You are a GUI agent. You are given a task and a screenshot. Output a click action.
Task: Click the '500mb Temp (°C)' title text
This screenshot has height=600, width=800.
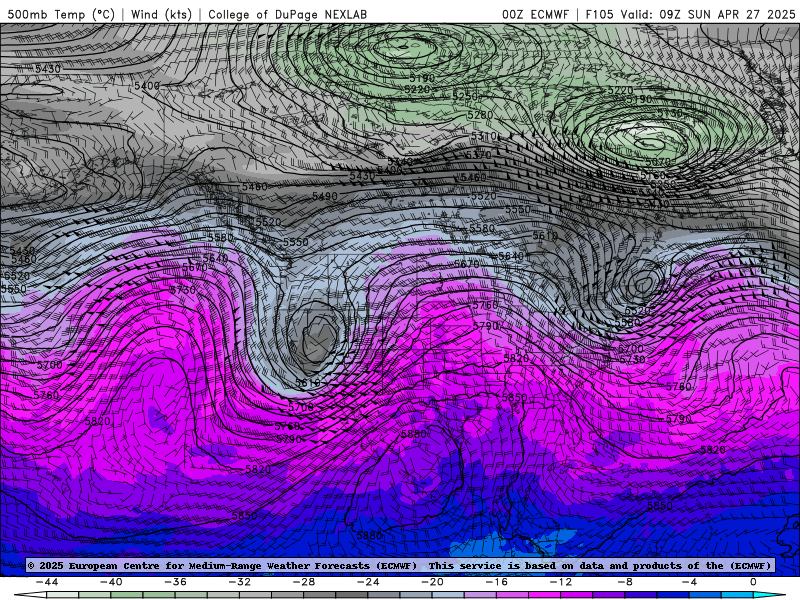tap(61, 14)
